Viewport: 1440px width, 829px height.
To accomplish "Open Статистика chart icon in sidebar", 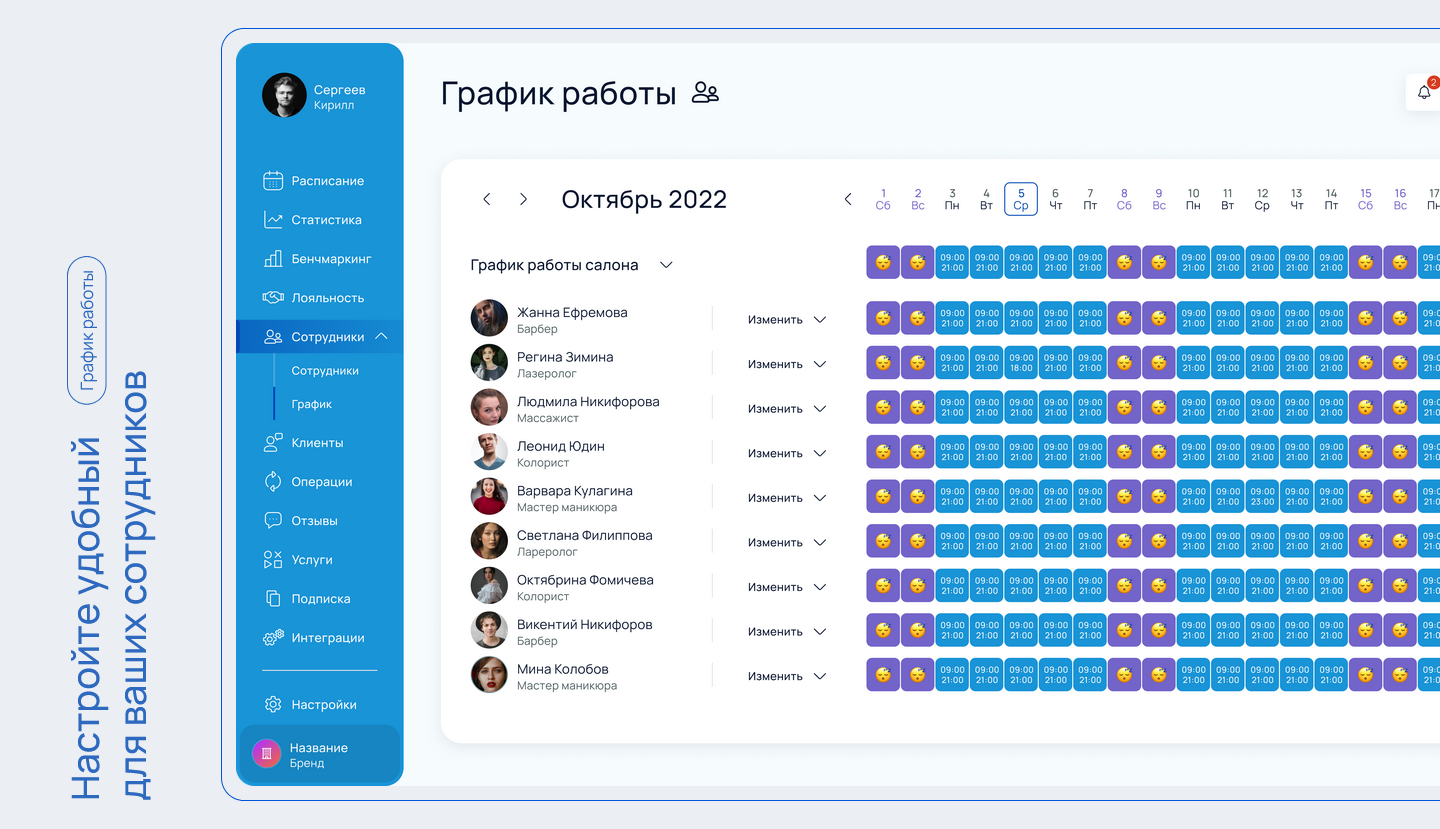I will pos(273,220).
